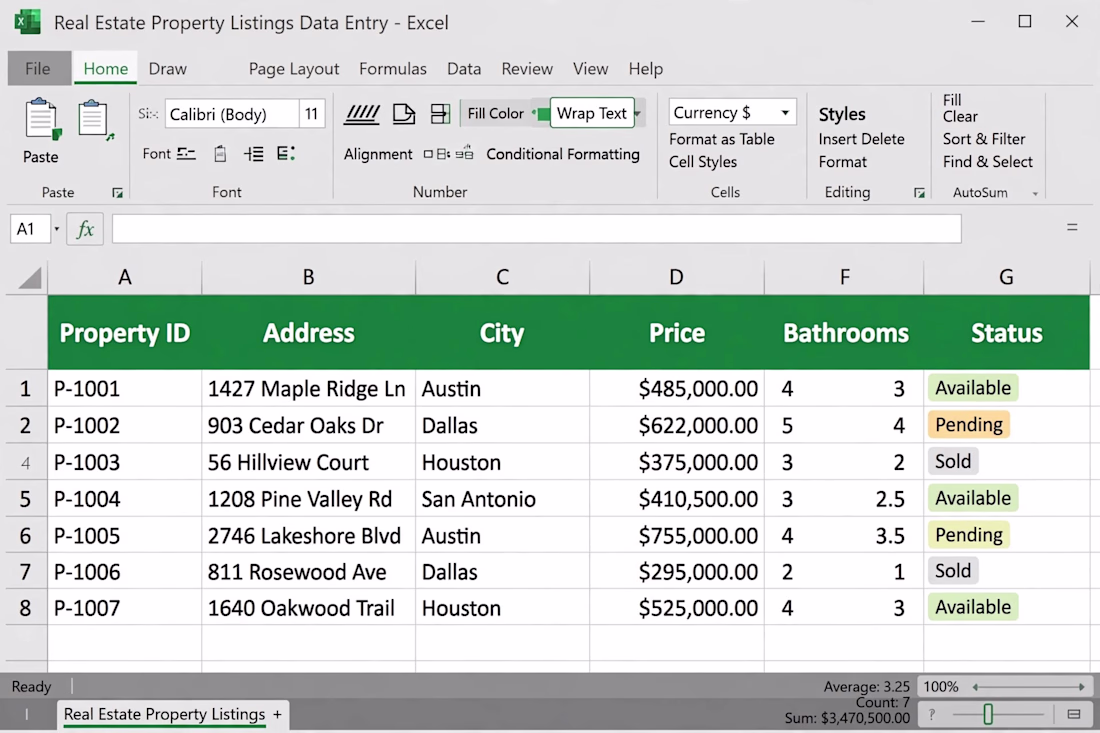This screenshot has width=1100, height=733.
Task: Add a new sheet with the plus button
Action: coord(278,715)
